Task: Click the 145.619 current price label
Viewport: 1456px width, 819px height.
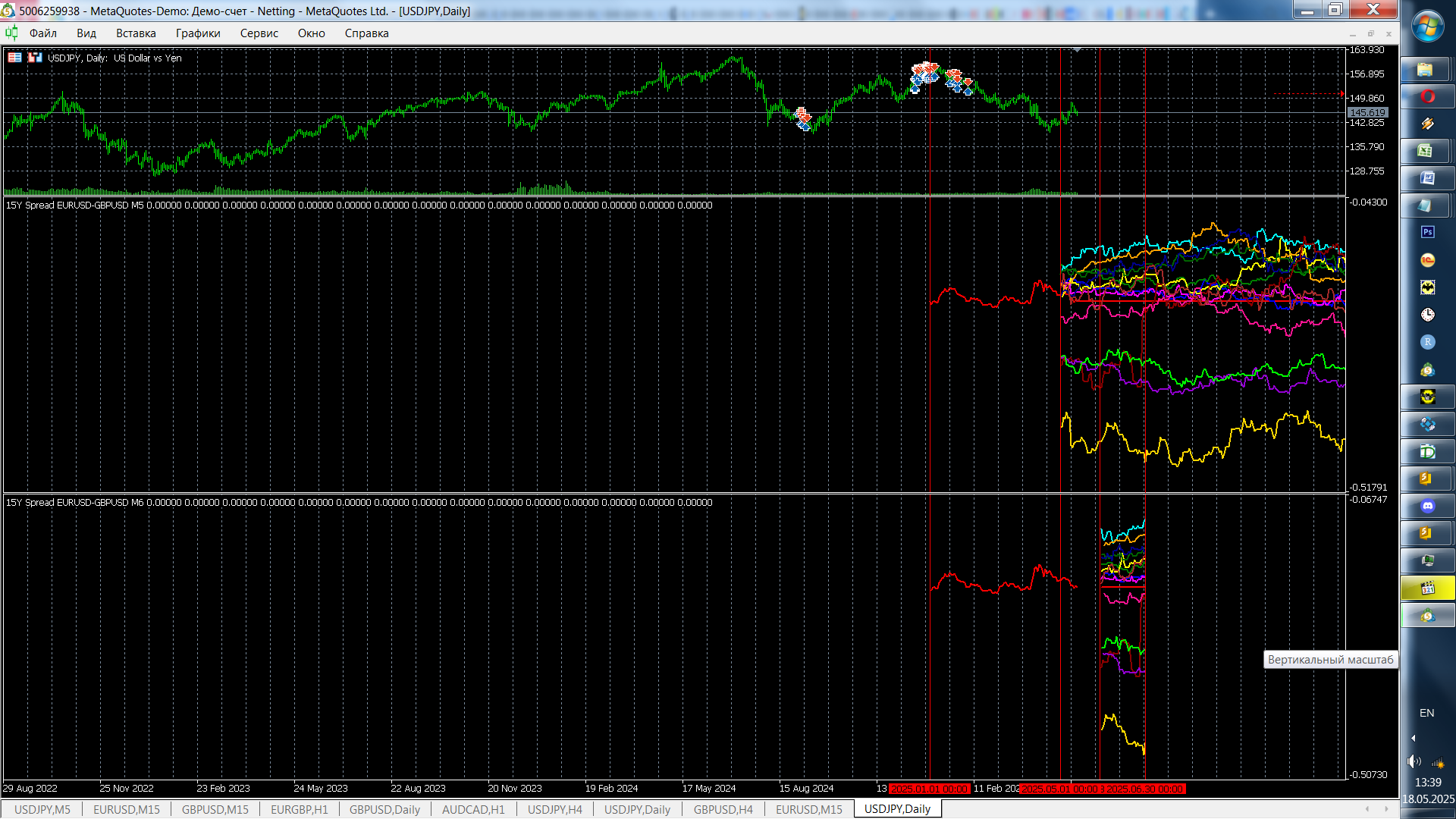Action: coord(1367,112)
